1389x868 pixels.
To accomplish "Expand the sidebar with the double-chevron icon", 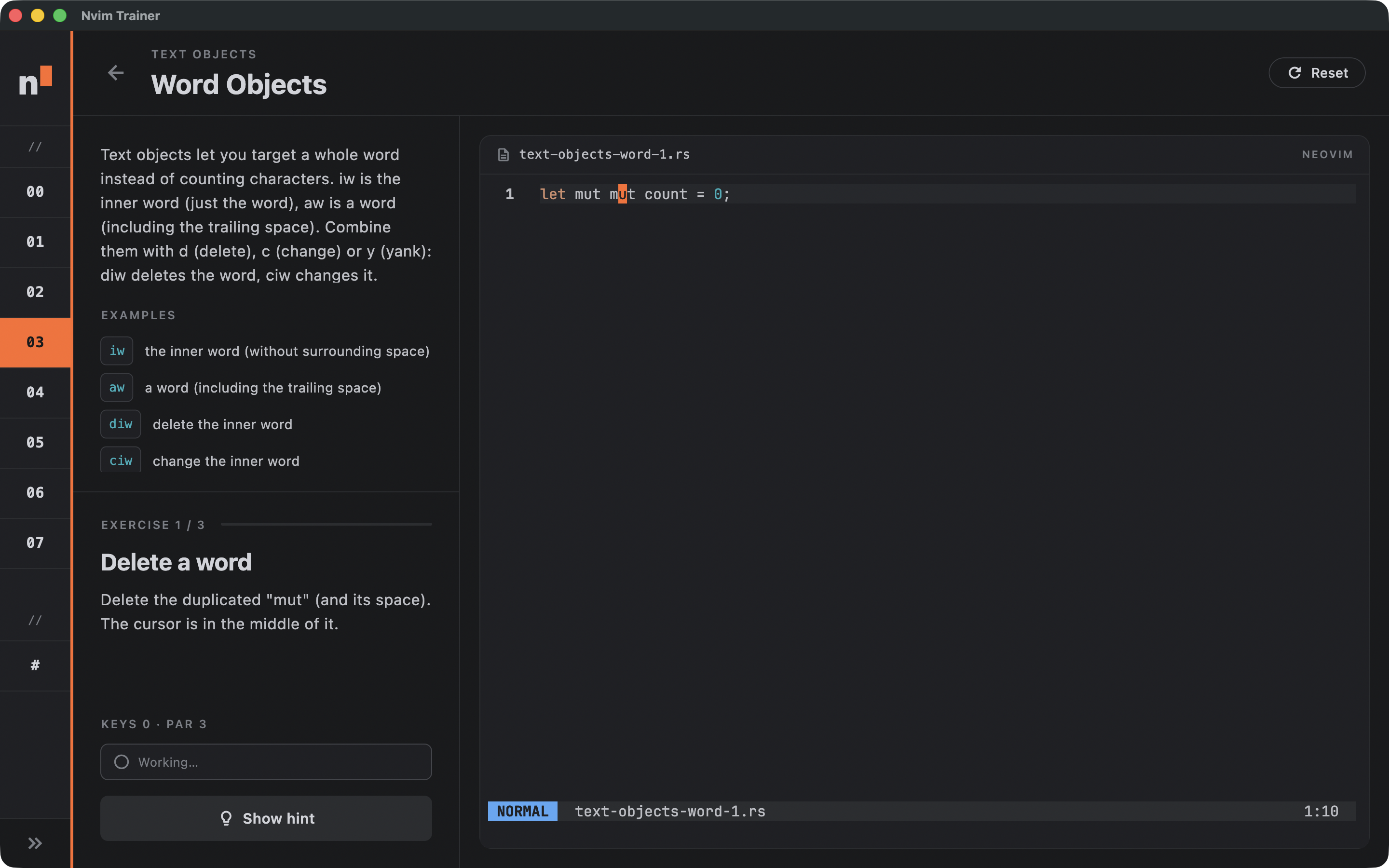I will 35,843.
